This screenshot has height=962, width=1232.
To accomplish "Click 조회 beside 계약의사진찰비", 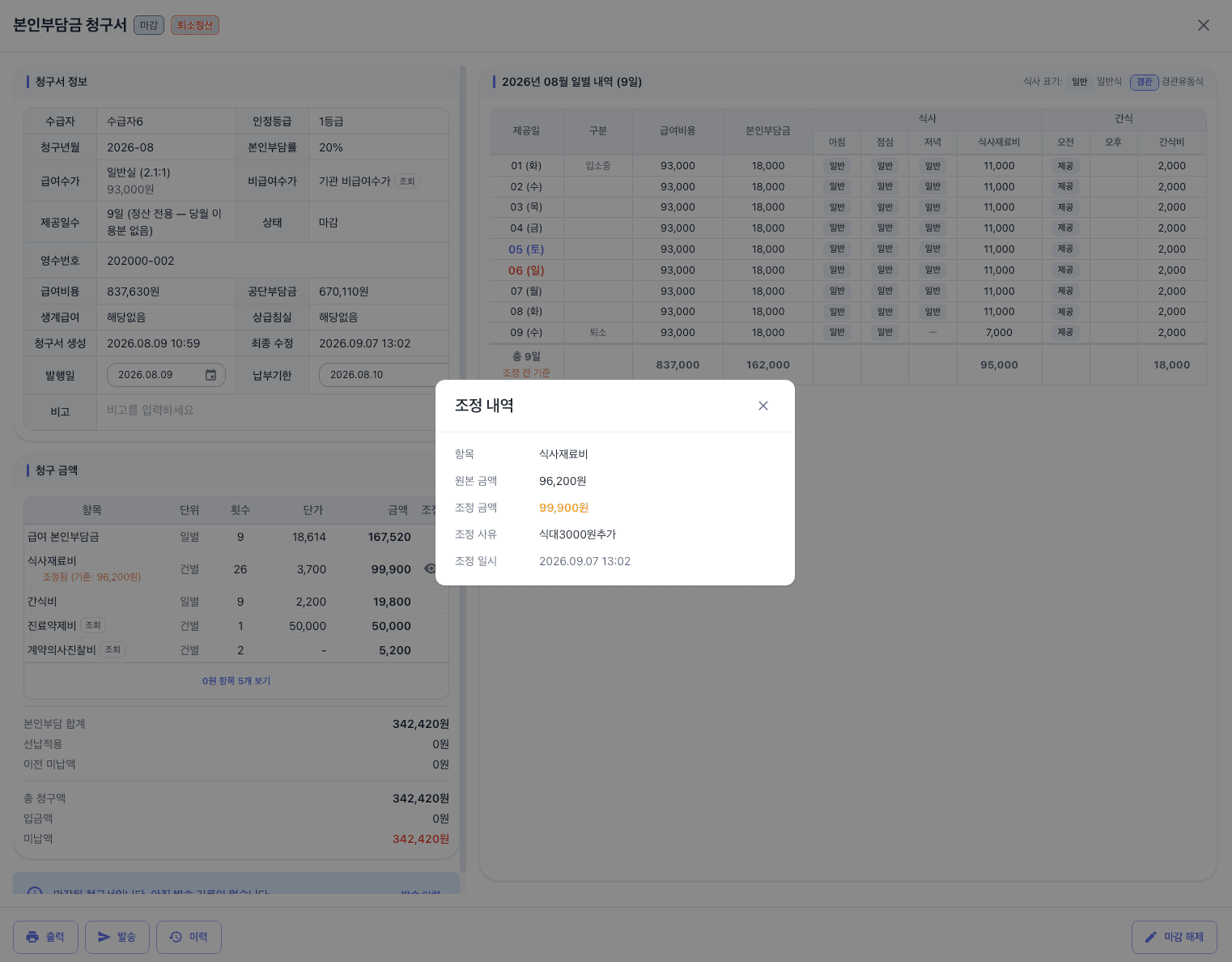I will point(113,649).
